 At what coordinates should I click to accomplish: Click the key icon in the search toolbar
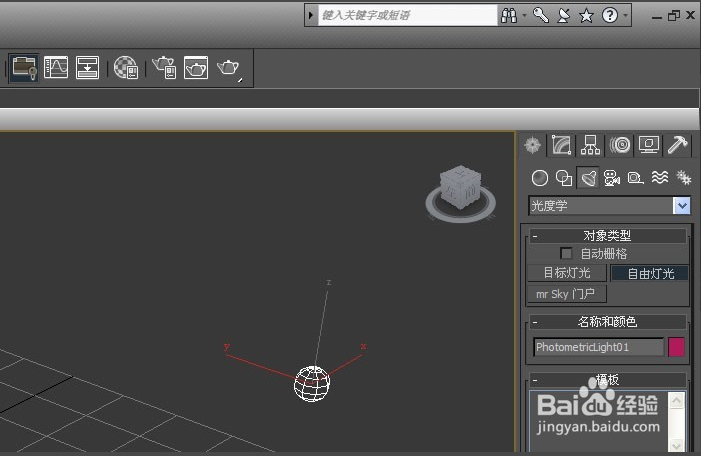coord(541,16)
